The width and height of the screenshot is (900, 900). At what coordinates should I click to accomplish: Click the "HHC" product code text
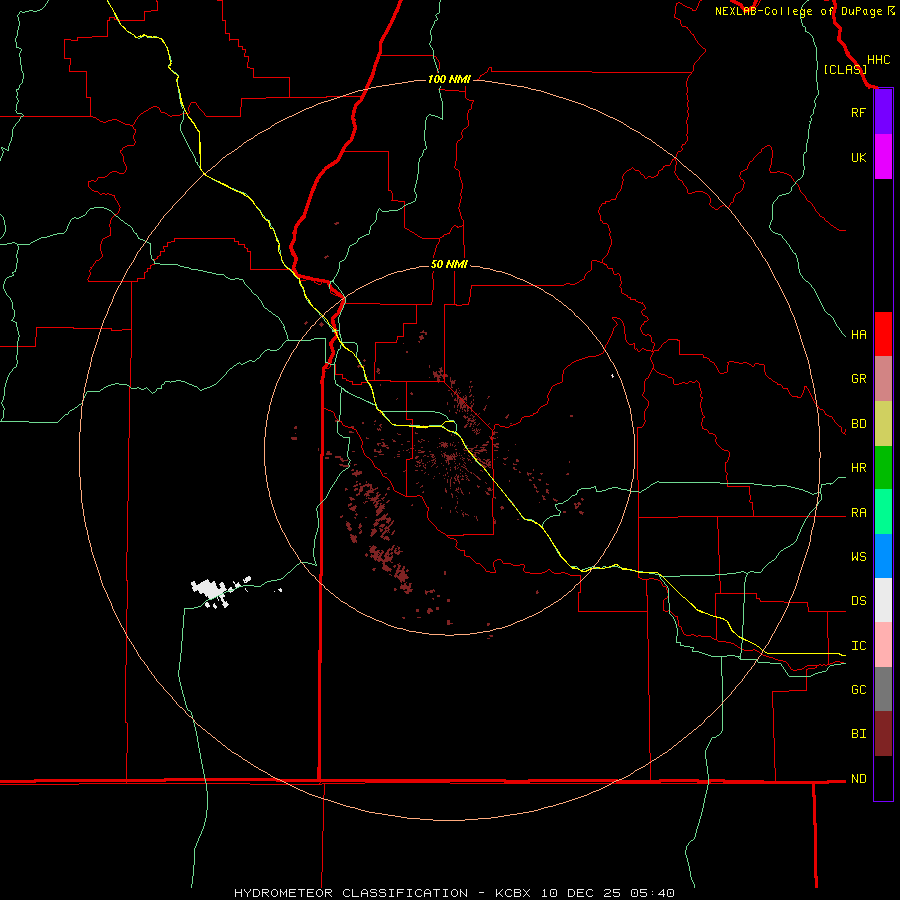(x=878, y=60)
